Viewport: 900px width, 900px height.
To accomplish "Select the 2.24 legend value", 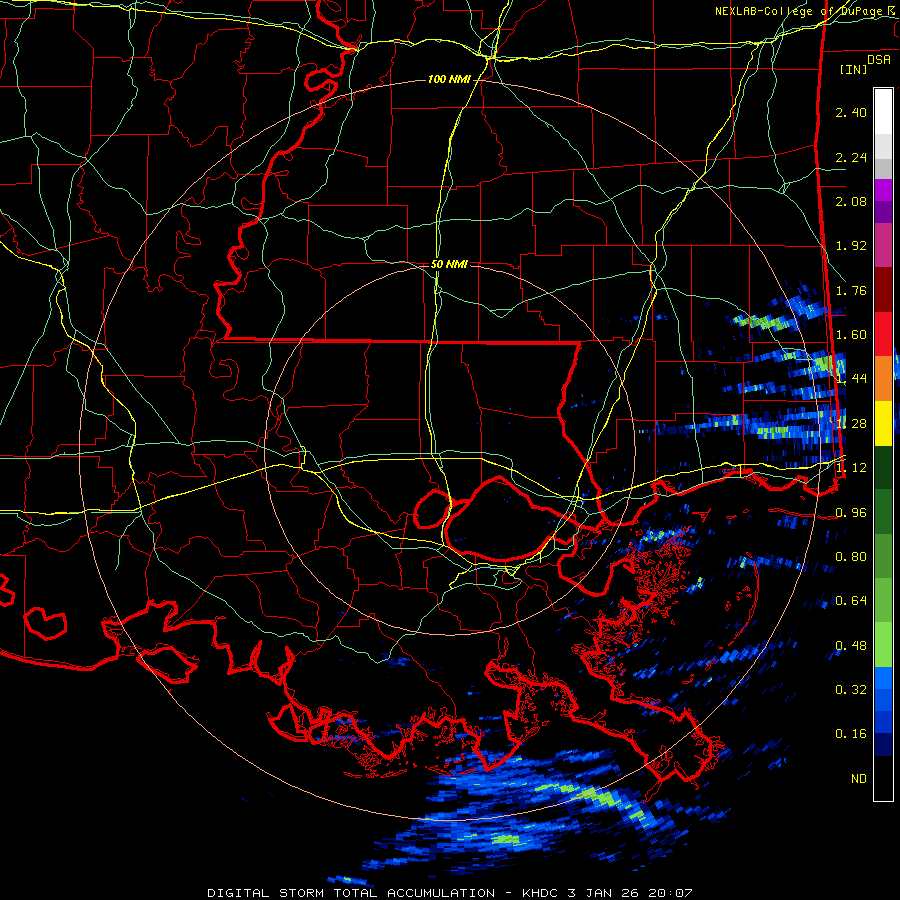I will [x=851, y=157].
